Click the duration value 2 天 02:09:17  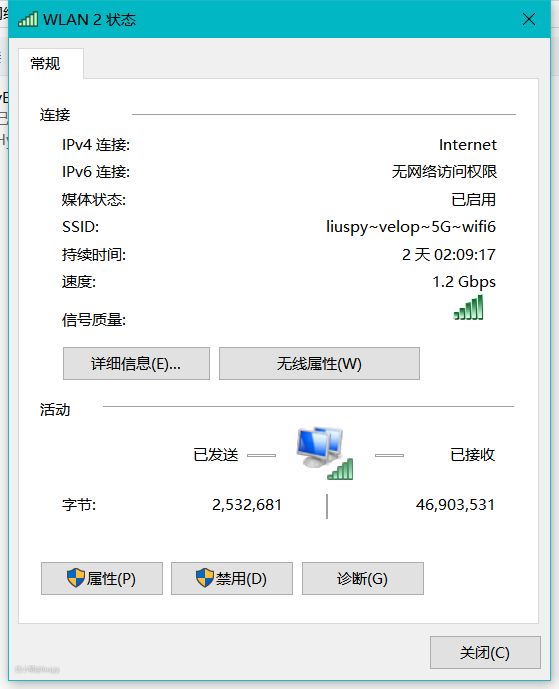[x=449, y=254]
